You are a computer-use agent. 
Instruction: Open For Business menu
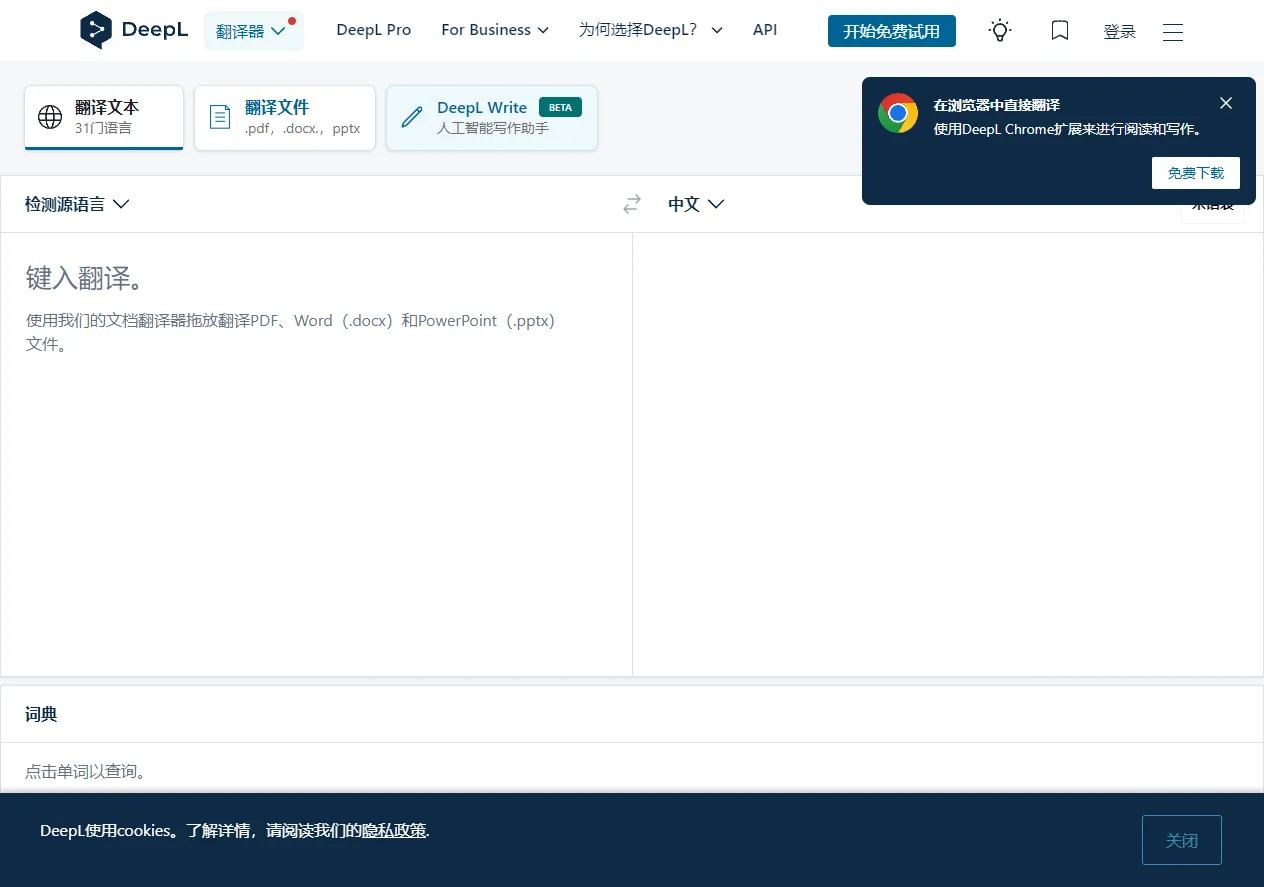495,30
